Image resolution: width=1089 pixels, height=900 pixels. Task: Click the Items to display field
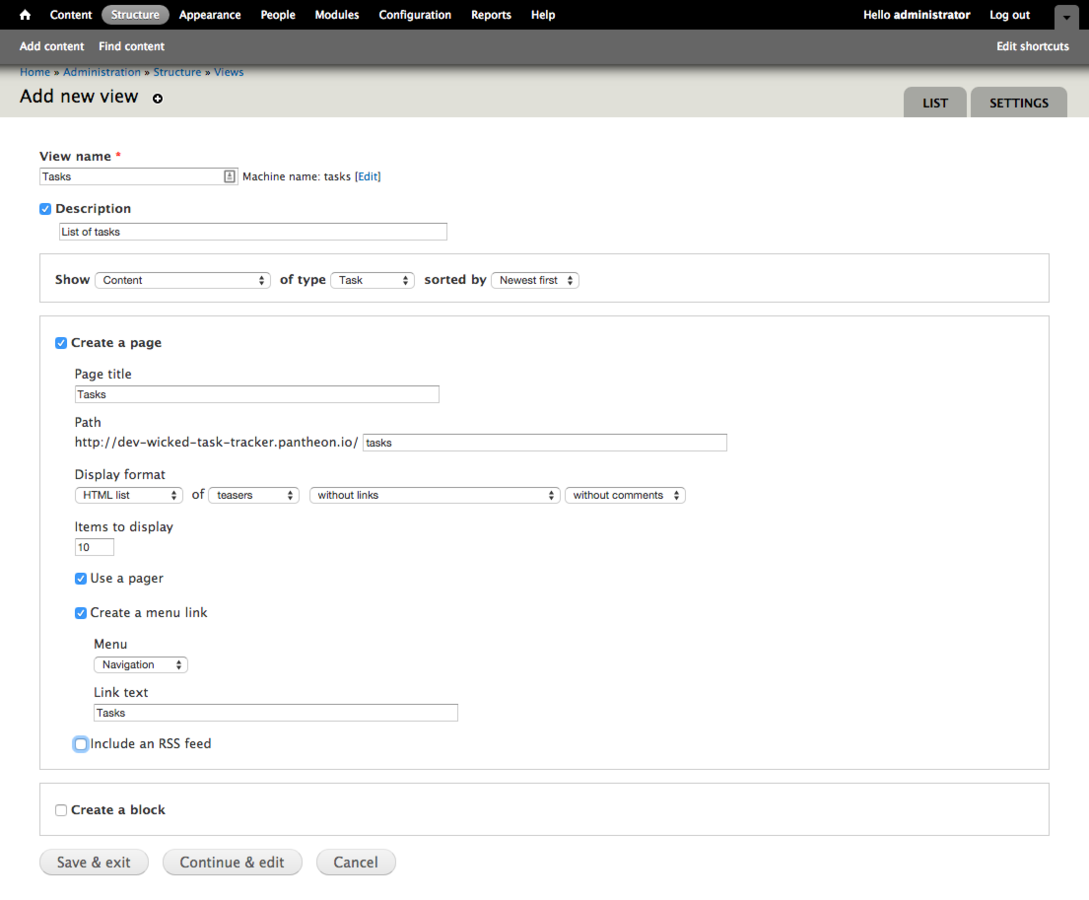click(x=94, y=547)
